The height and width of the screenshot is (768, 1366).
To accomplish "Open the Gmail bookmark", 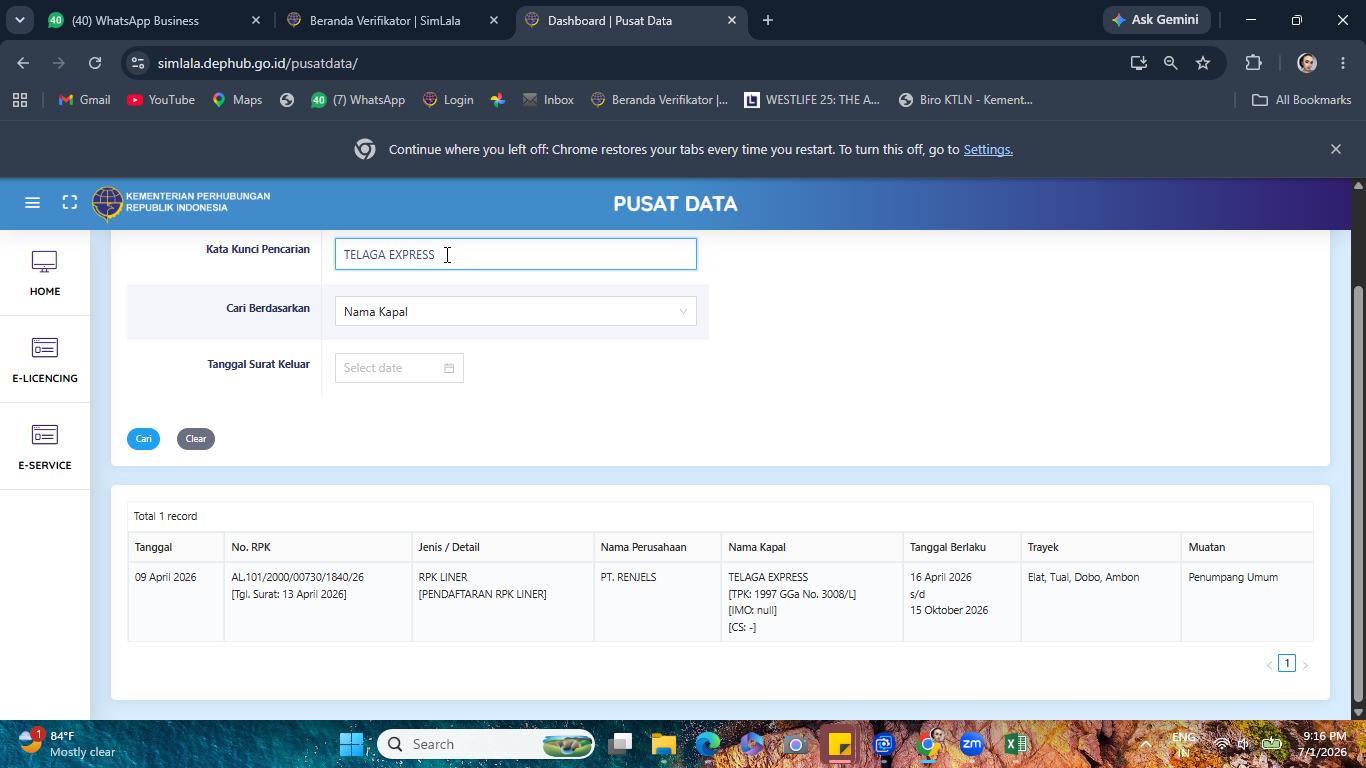I will click(84, 100).
